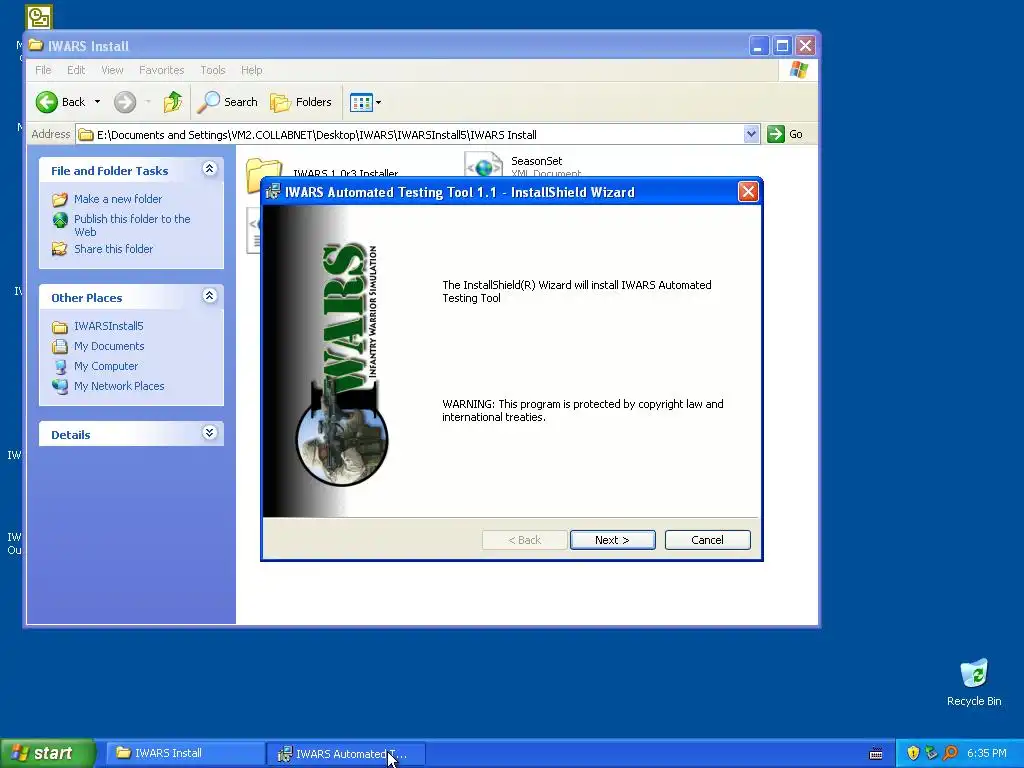1024x768 pixels.
Task: Click the Make a new folder icon
Action: tap(59, 199)
